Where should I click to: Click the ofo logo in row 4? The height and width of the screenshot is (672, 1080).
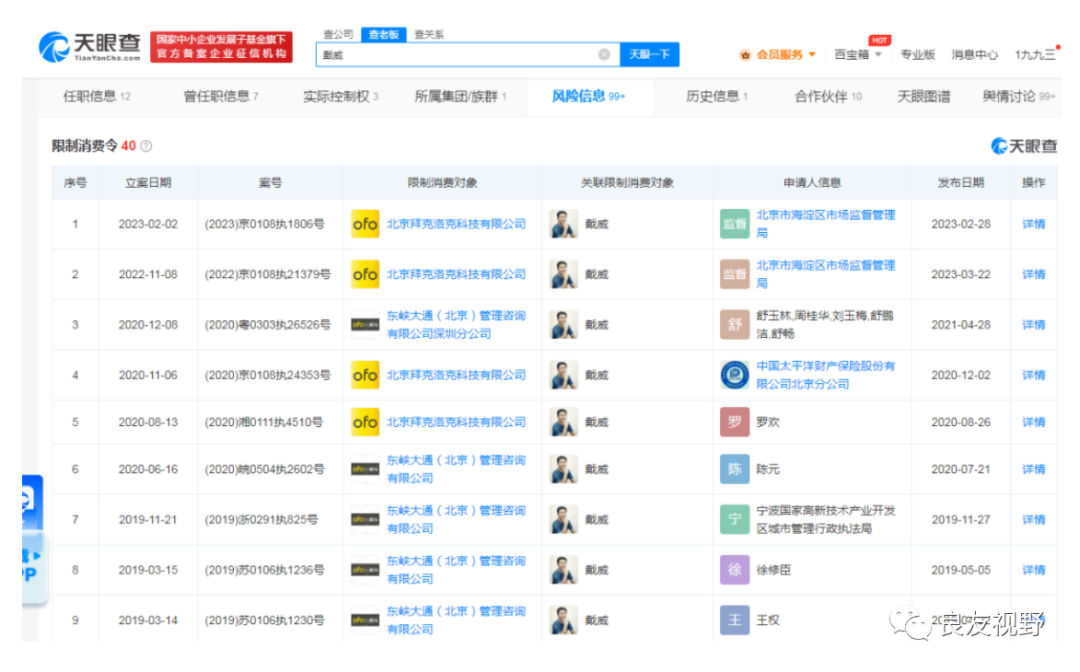pyautogui.click(x=365, y=375)
